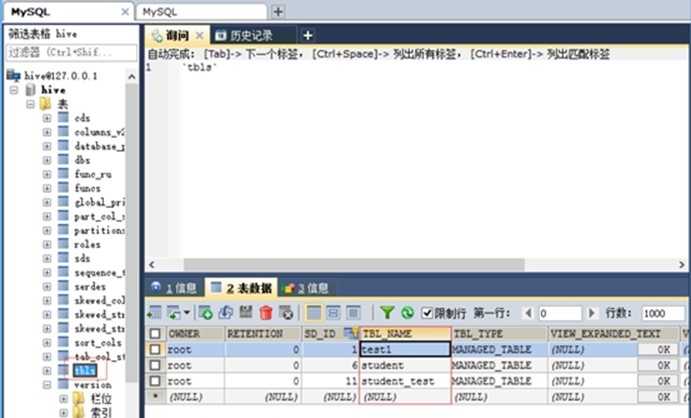Cancel changes with the red X icon
691x418 pixels.
[286, 313]
